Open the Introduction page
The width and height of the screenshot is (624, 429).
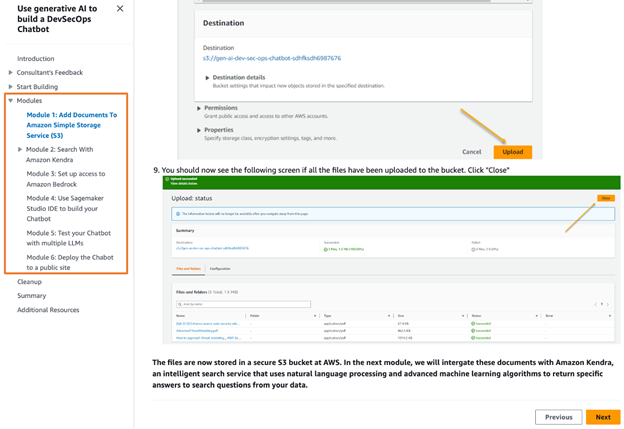coord(35,58)
